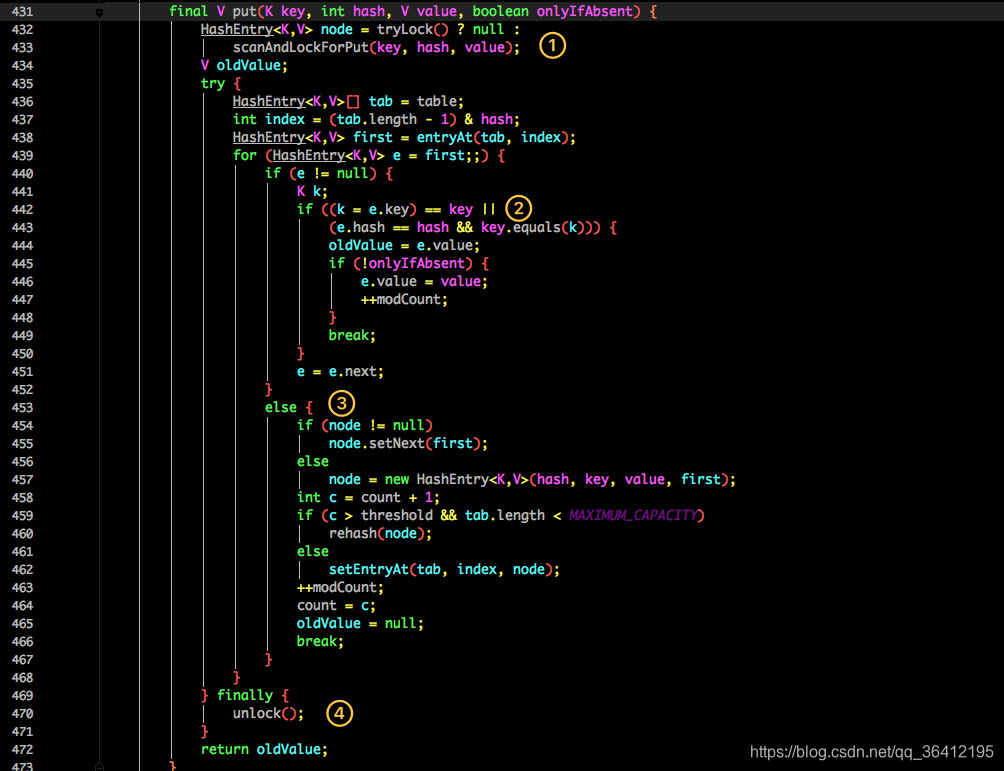The height and width of the screenshot is (771, 1004).
Task: Click line number 442 in the gutter
Action: point(22,209)
